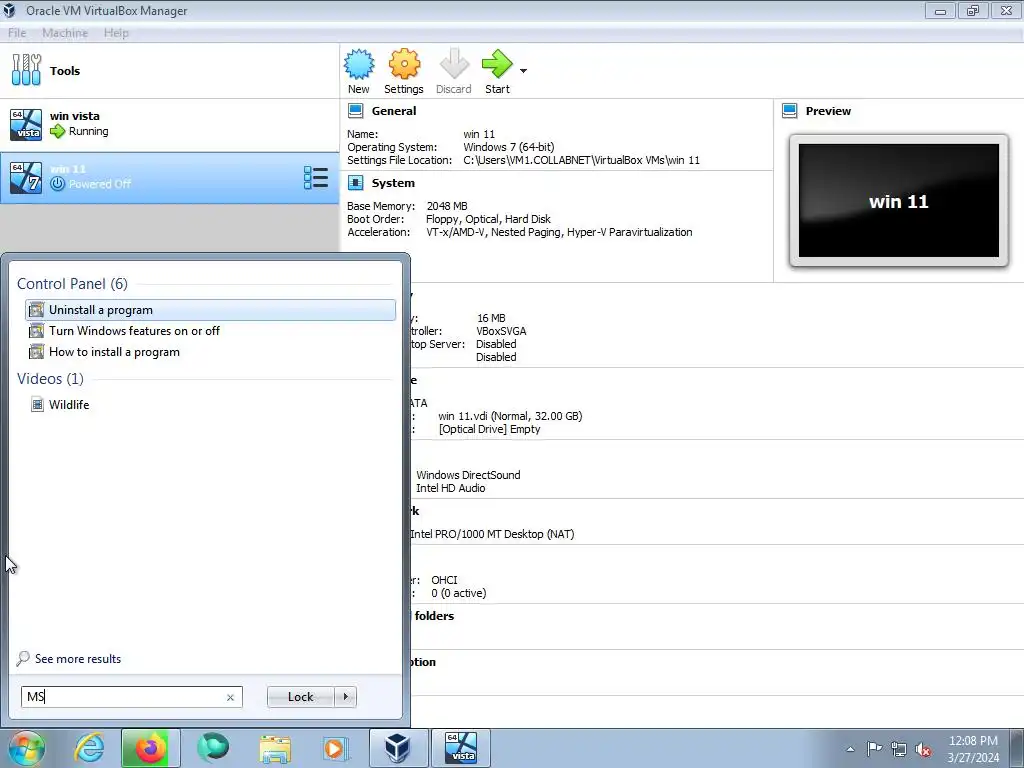The width and height of the screenshot is (1024, 768).
Task: Click the New virtual machine icon
Action: point(359,65)
